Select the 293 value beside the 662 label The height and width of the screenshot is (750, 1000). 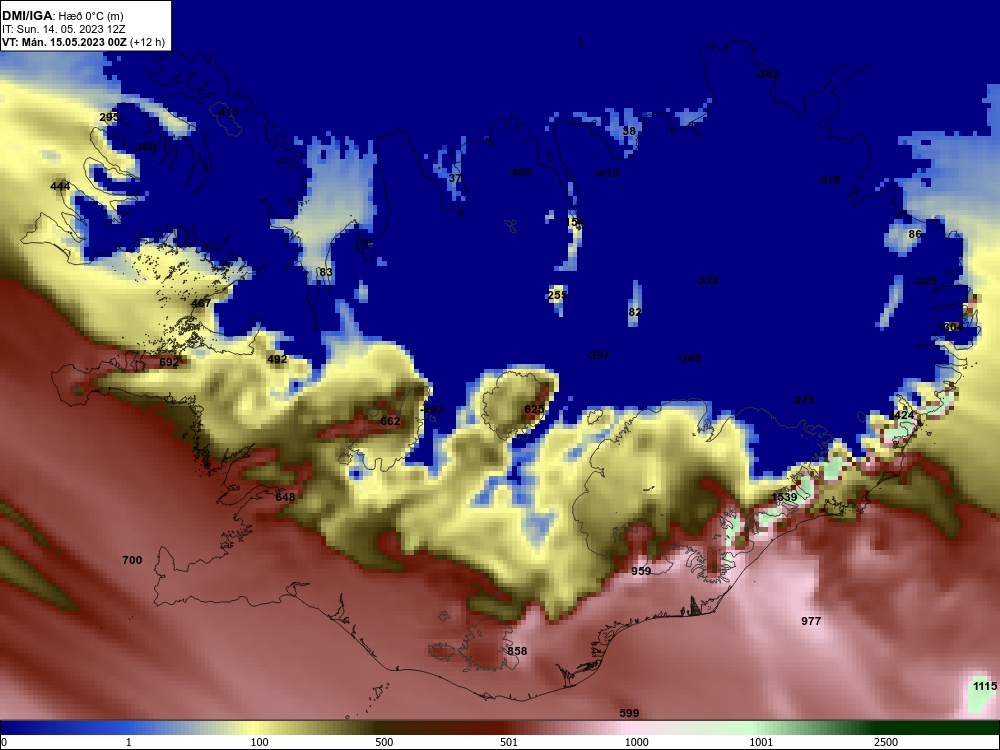(x=434, y=409)
